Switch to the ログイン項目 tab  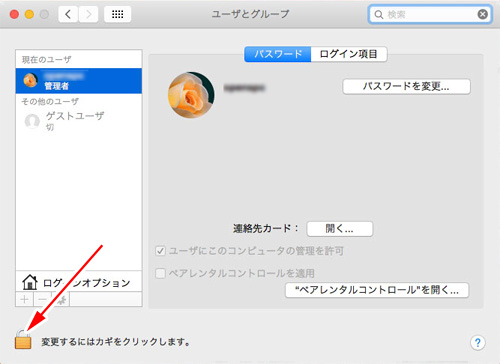point(349,54)
